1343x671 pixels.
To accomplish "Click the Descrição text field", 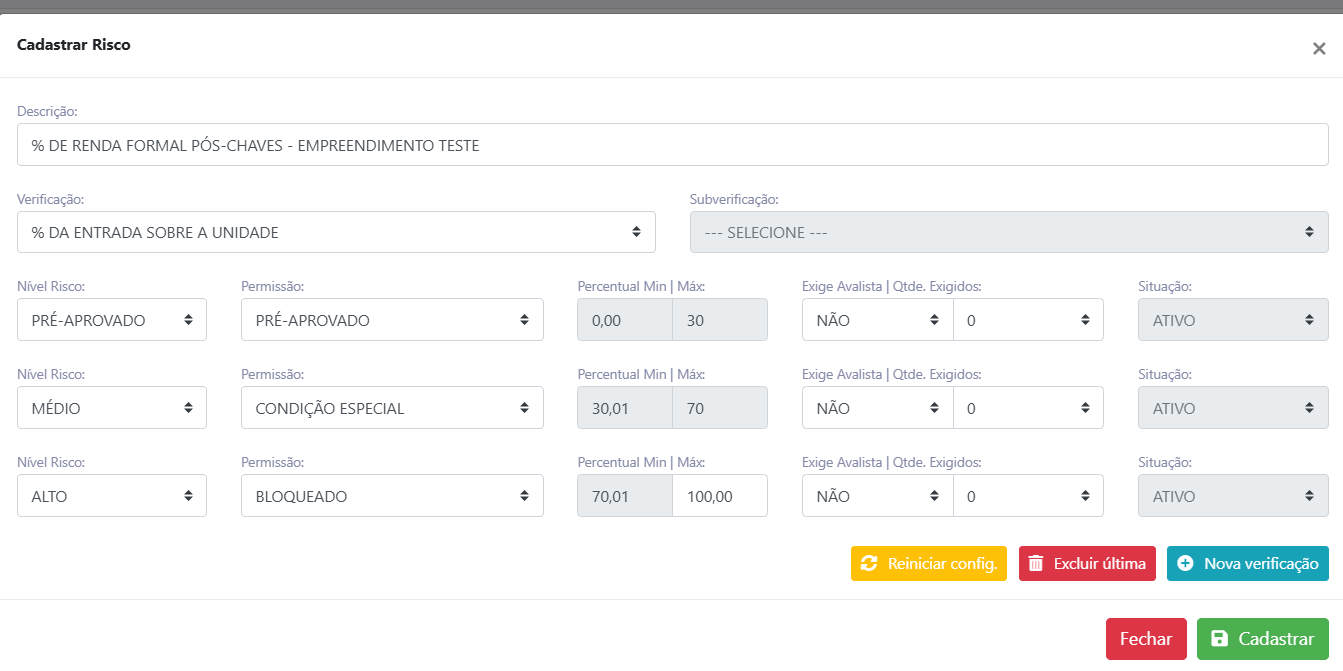I will coord(672,145).
